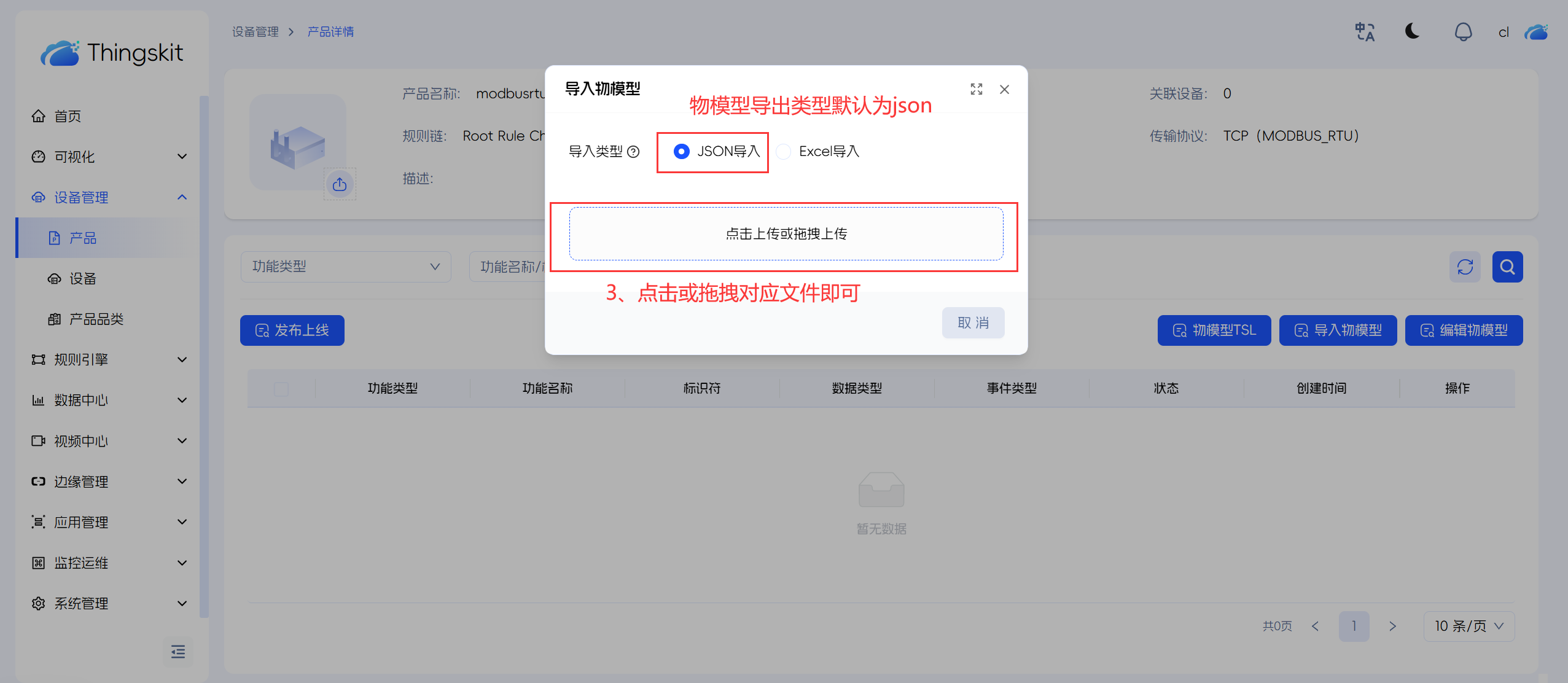Click the help icon beside 导入类型
Viewport: 1568px width, 683px height.
pyautogui.click(x=634, y=152)
